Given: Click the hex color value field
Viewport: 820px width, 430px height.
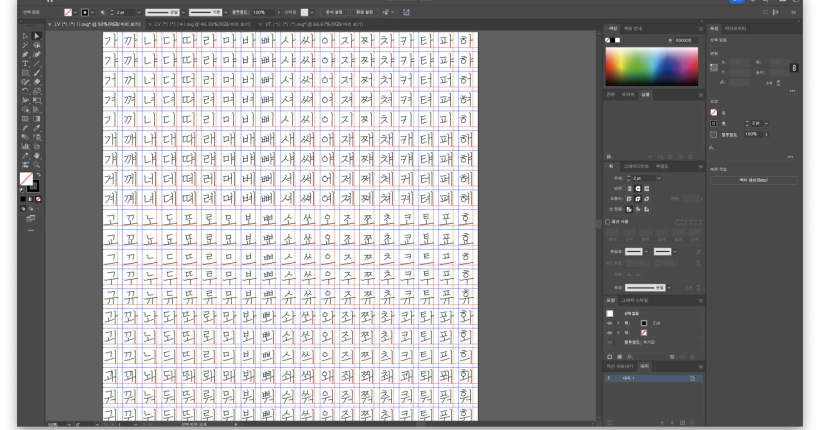Looking at the screenshot, I should point(684,40).
